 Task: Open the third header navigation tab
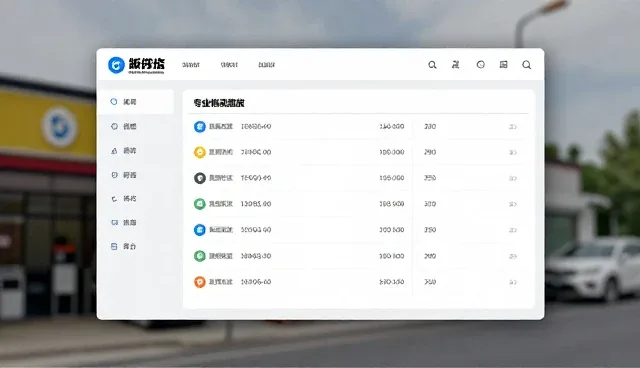click(267, 65)
